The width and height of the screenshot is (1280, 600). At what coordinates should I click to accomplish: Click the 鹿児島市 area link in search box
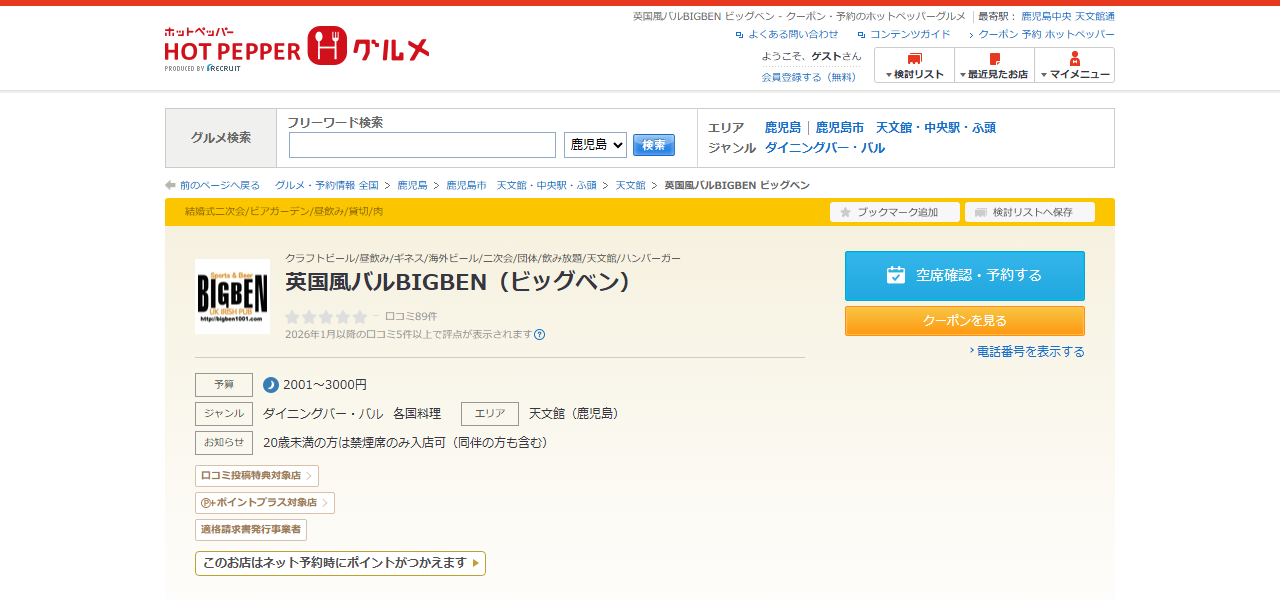point(840,128)
